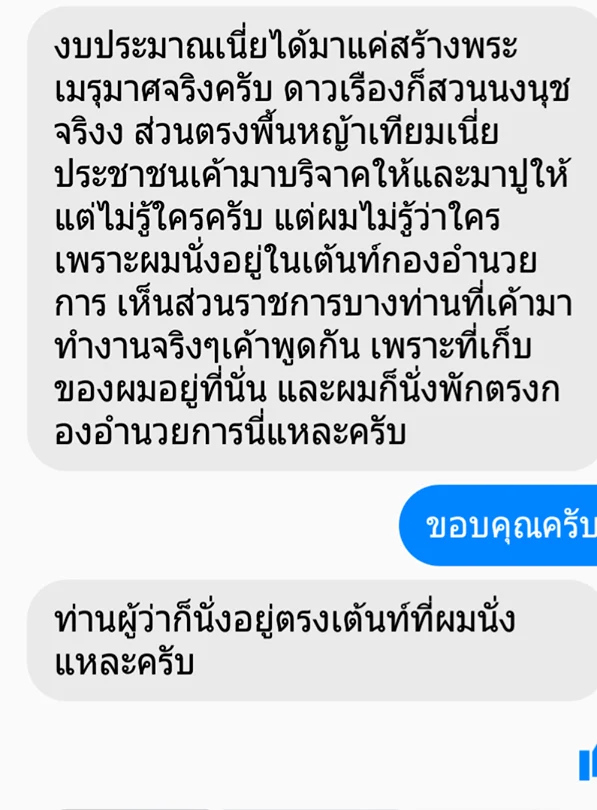Click the line 'การ เห็นส่วนราชการบางท่านที่เค้ามา'

pos(313,305)
